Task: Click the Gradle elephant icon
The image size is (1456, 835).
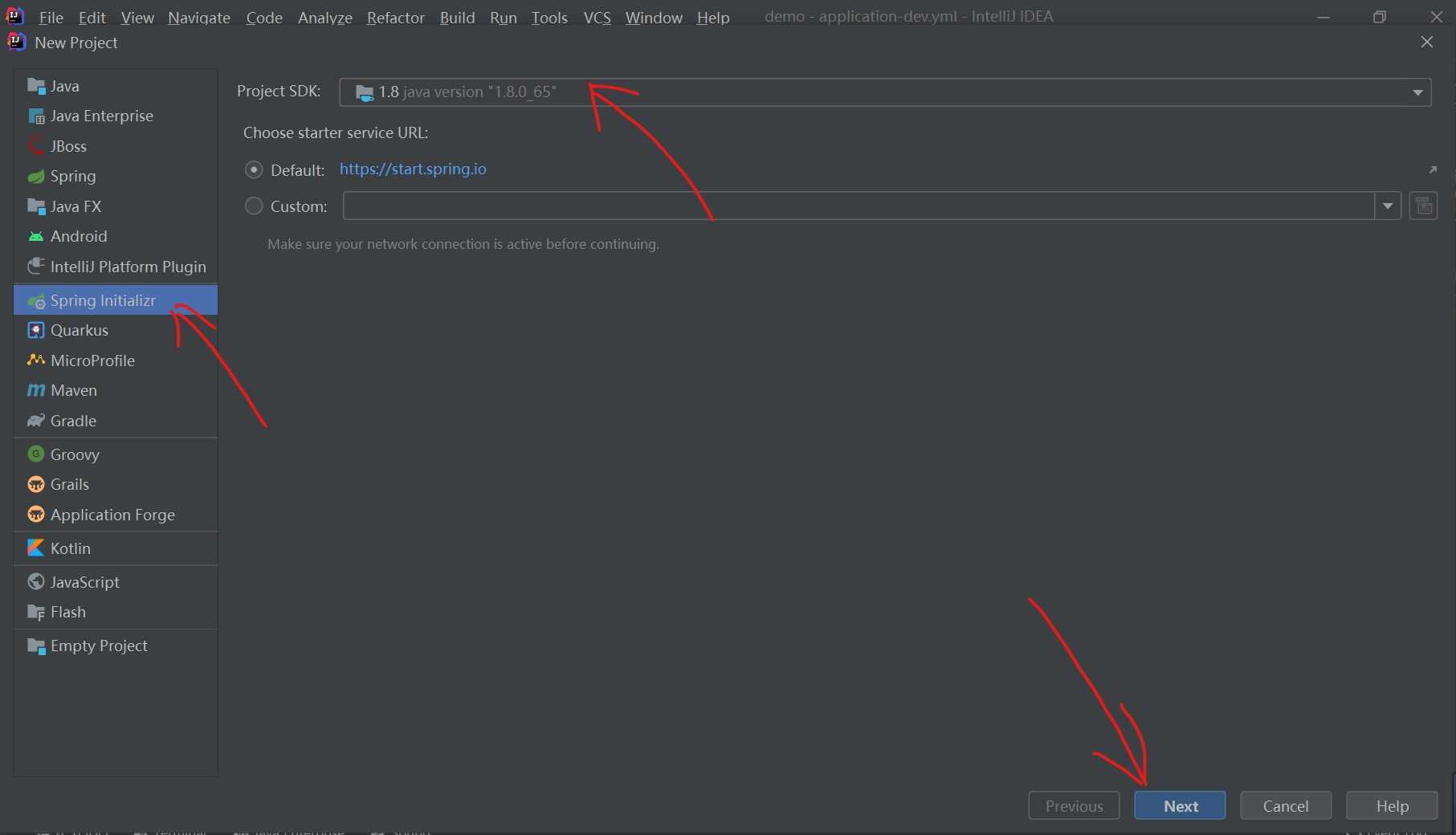Action: click(36, 421)
